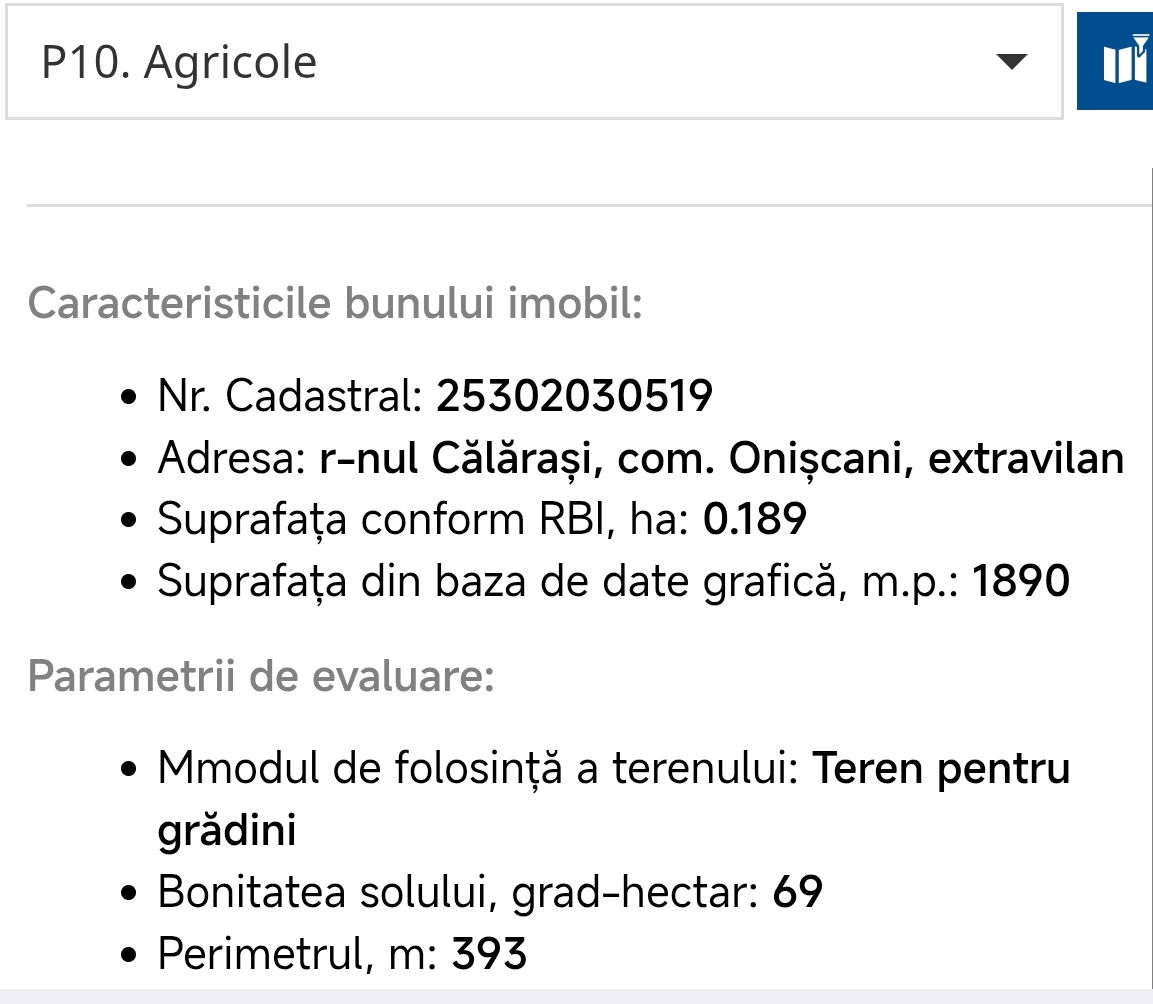Click the Suprafața conform RBI label
Image resolution: width=1153 pixels, height=1004 pixels.
pos(424,520)
